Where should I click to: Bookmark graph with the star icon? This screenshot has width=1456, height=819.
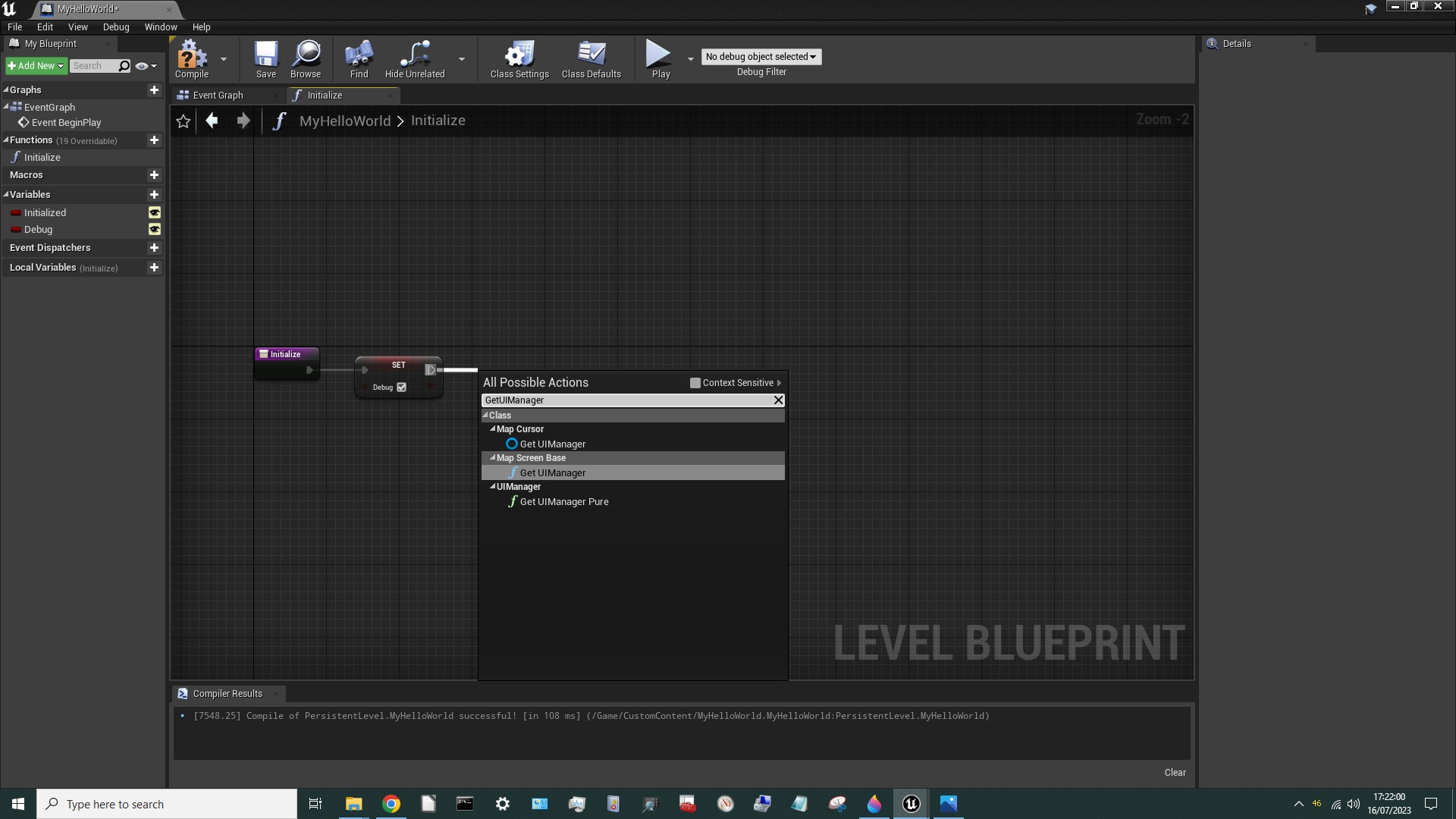pyautogui.click(x=184, y=121)
